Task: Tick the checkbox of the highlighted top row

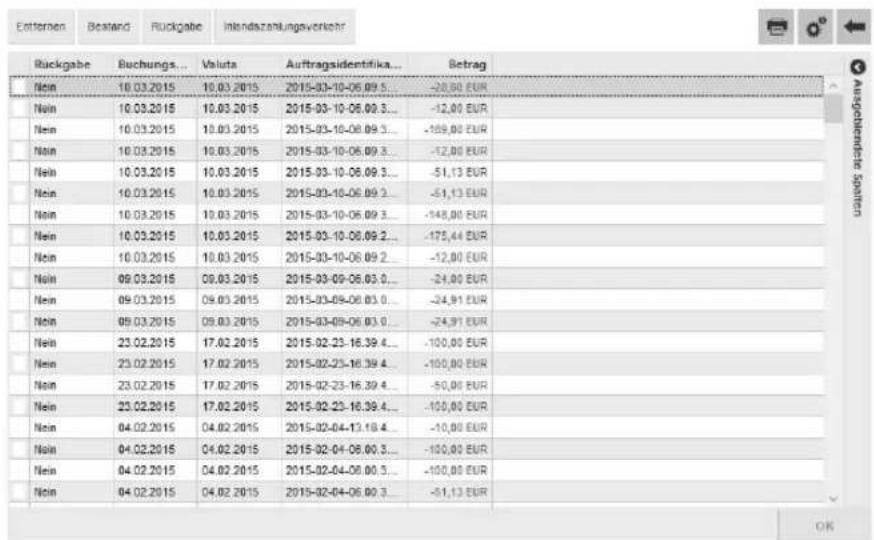Action: [20, 87]
